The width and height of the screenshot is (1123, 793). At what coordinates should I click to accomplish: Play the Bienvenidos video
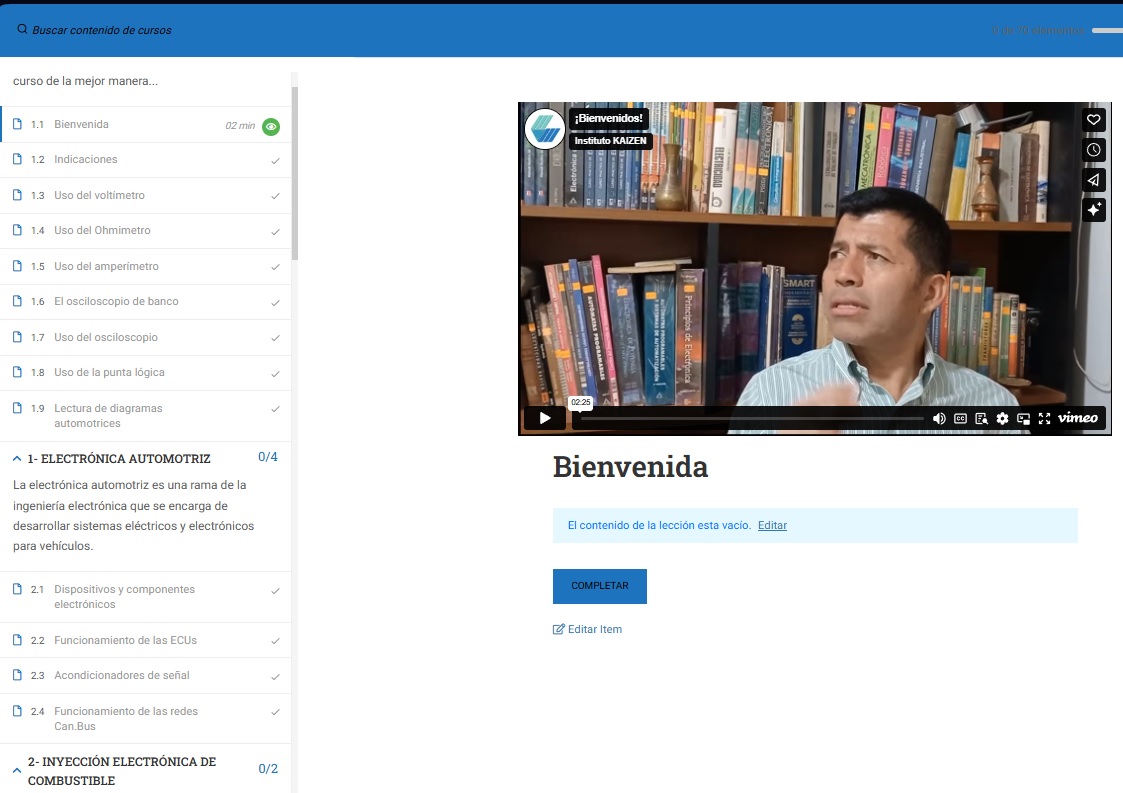545,418
